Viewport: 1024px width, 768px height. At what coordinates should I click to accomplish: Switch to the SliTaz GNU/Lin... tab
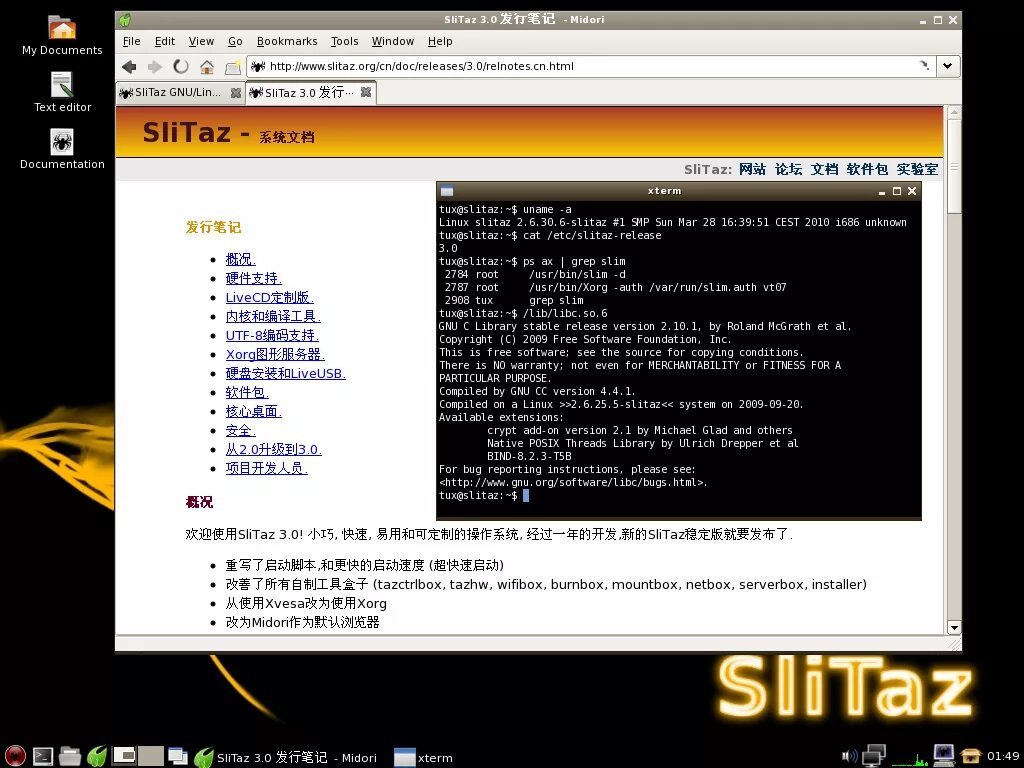[x=180, y=93]
